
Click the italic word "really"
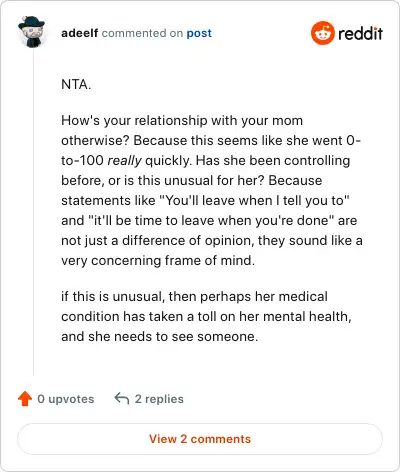tap(125, 161)
